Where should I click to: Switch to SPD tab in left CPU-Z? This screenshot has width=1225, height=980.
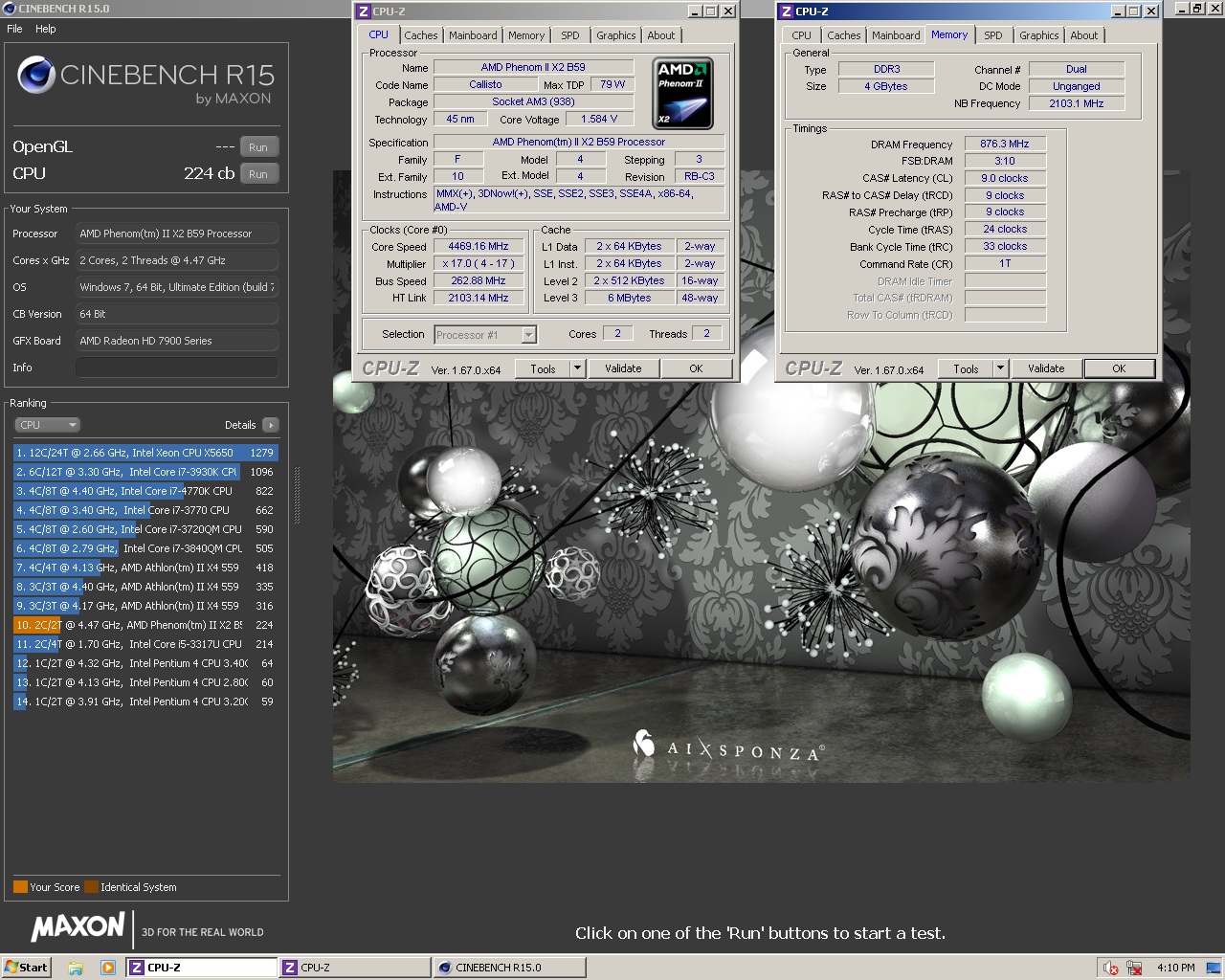[x=570, y=35]
